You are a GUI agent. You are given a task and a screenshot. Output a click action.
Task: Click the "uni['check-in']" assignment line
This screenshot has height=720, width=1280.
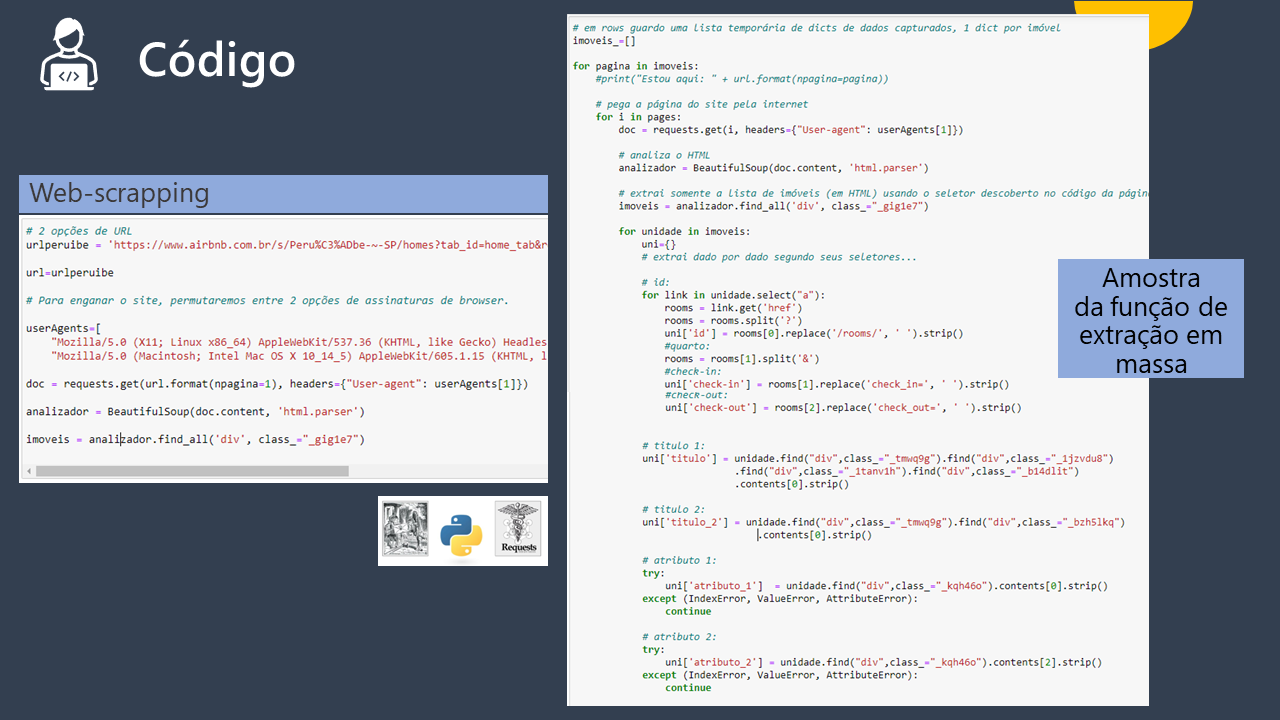(837, 384)
